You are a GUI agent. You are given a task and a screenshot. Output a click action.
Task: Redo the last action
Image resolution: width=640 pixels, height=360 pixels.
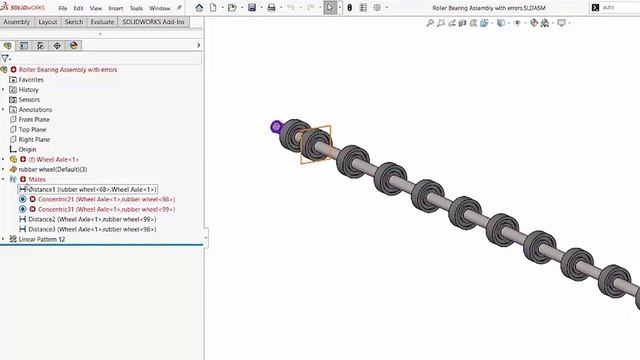pos(310,8)
